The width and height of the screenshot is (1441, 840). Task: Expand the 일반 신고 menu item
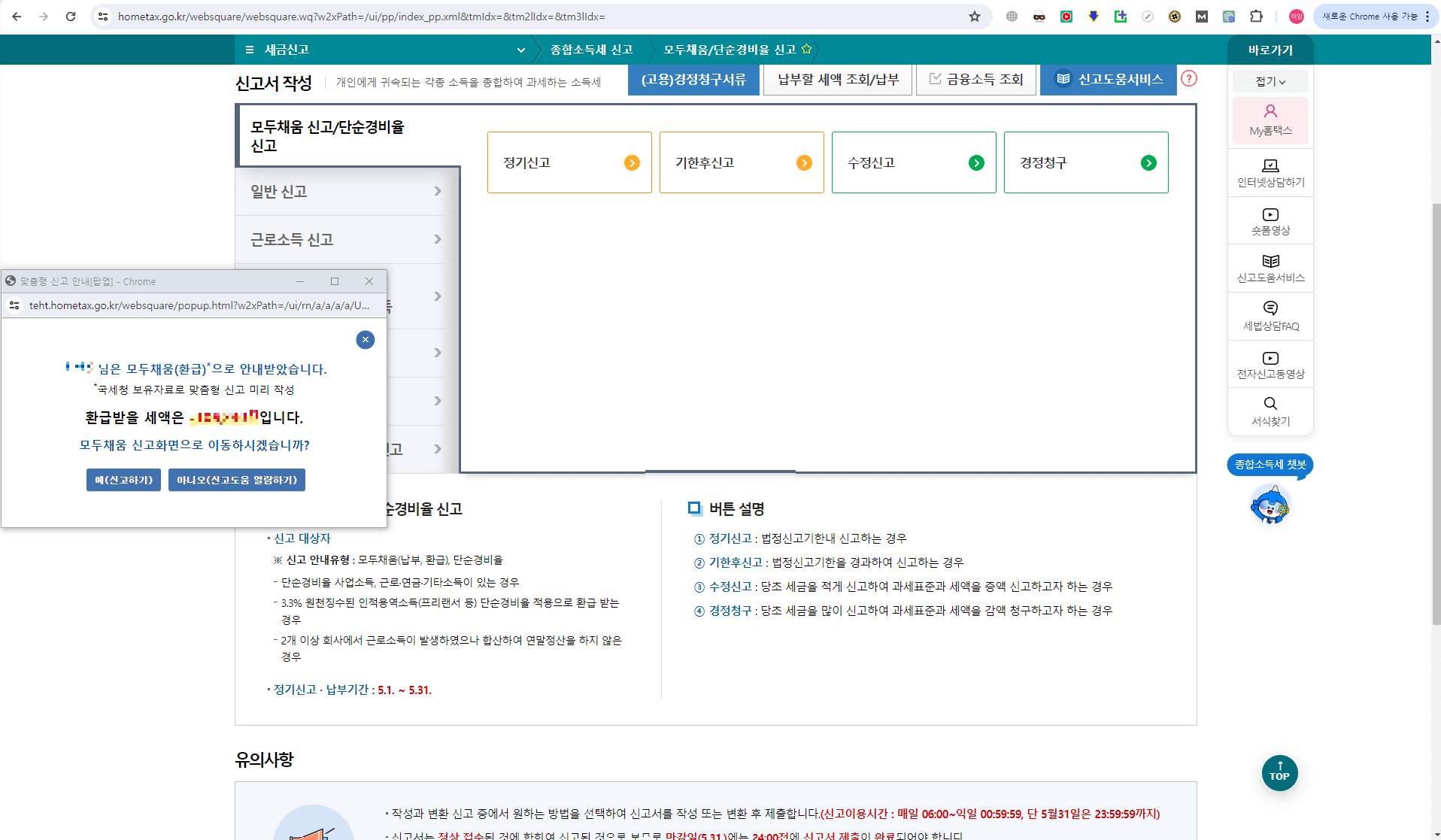click(x=343, y=192)
